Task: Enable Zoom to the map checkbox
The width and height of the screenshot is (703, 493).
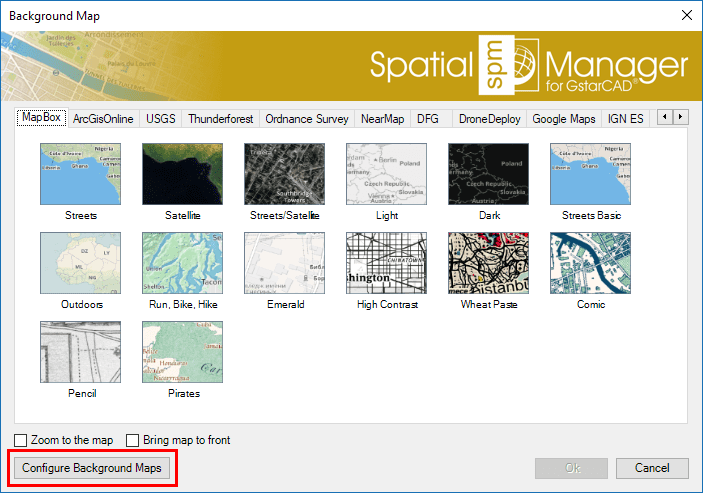Action: (22, 440)
